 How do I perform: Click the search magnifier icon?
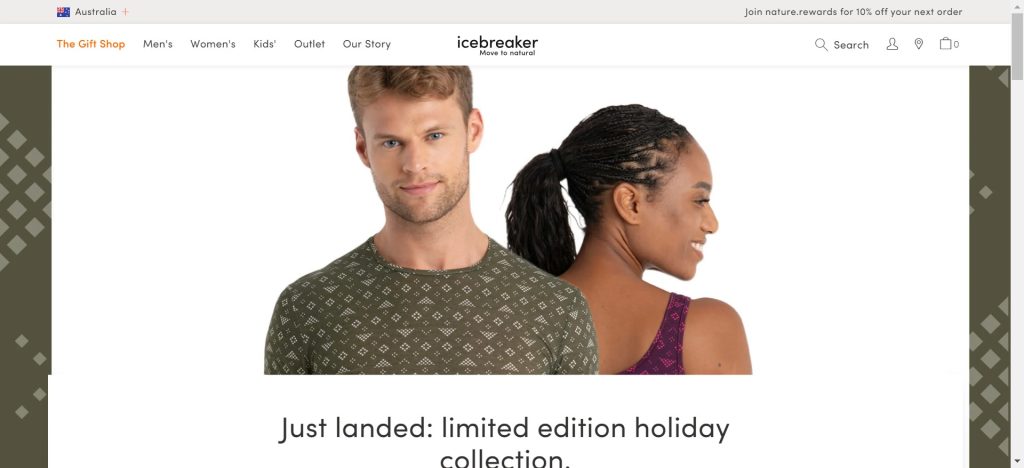[x=821, y=44]
